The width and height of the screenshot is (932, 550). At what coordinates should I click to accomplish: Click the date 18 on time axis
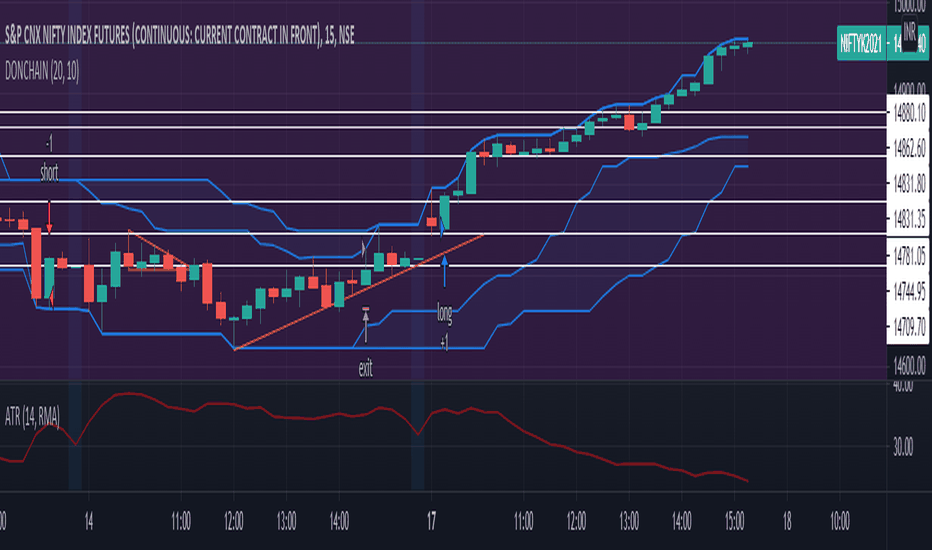(x=787, y=521)
